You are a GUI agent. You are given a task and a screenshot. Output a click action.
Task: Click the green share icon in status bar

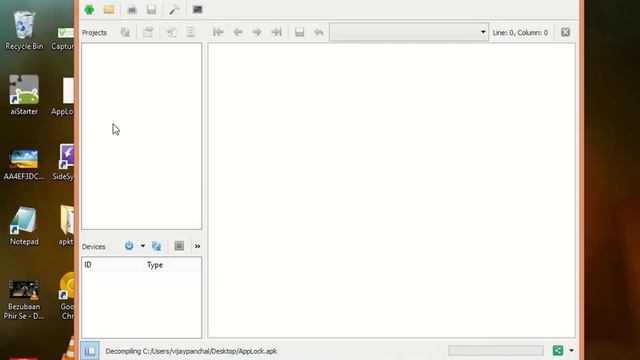(x=558, y=351)
